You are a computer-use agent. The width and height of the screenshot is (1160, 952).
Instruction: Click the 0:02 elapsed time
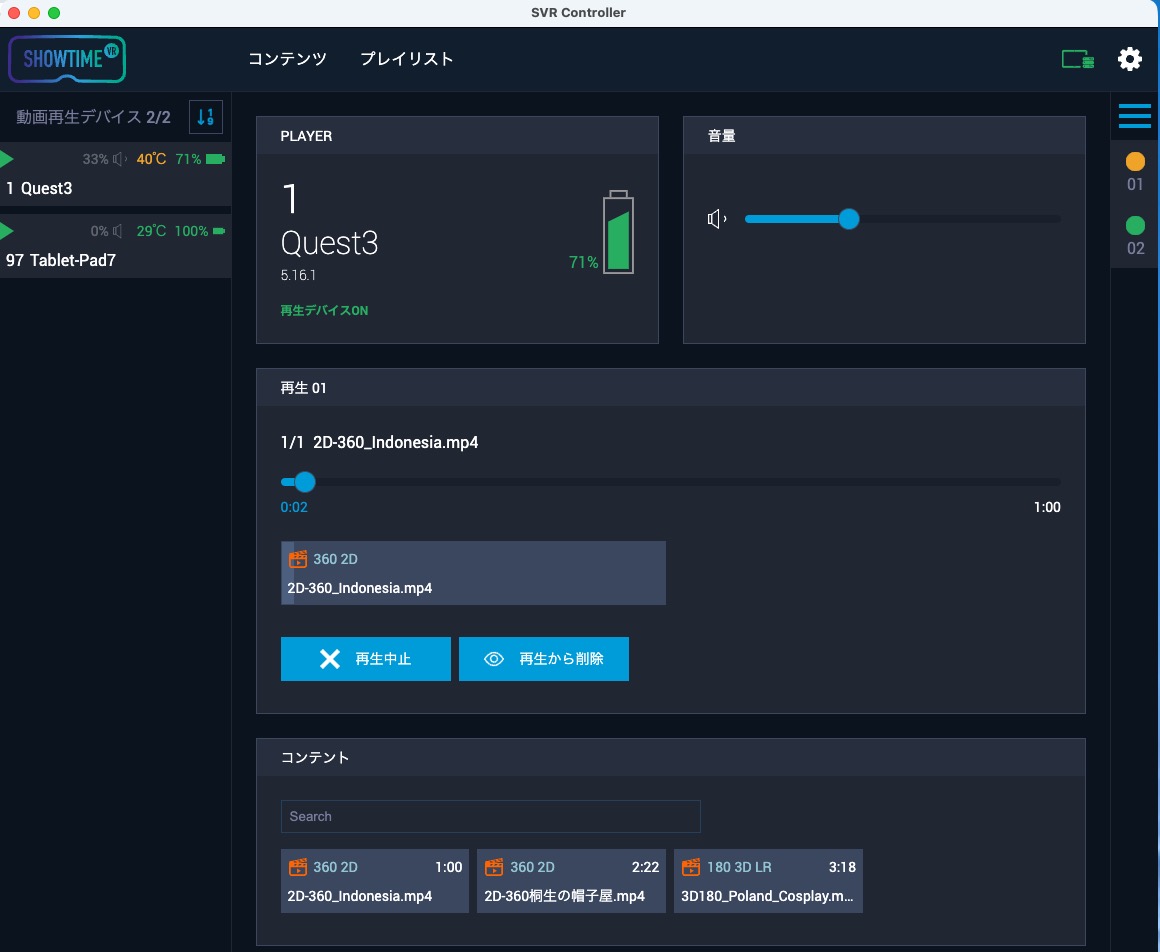pyautogui.click(x=294, y=507)
